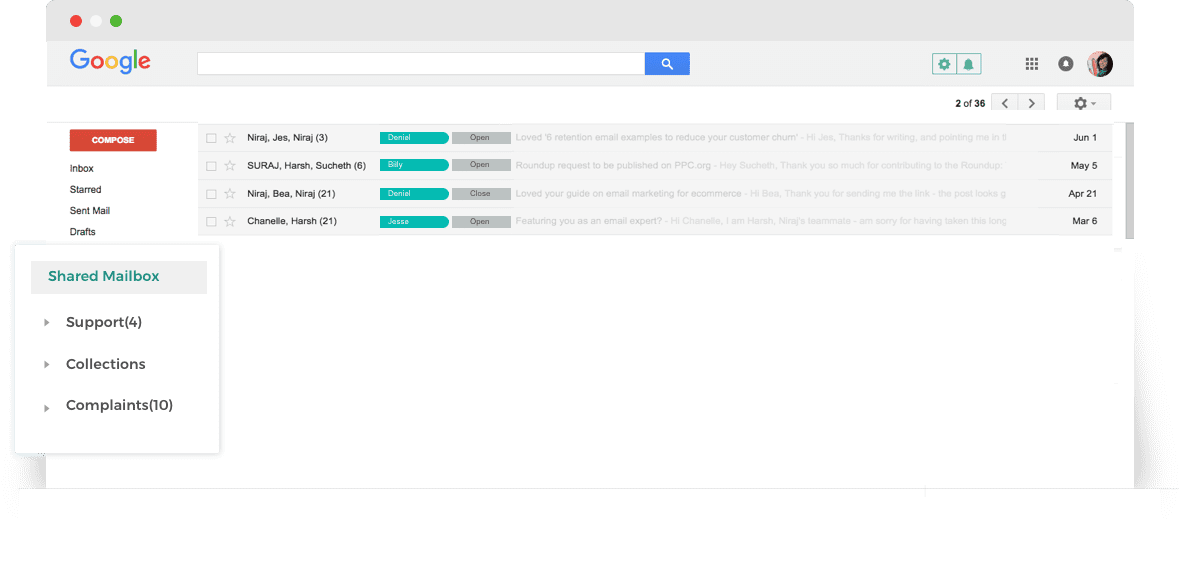Expand the Collections mailbox arrow
1180x588 pixels.
[47, 364]
